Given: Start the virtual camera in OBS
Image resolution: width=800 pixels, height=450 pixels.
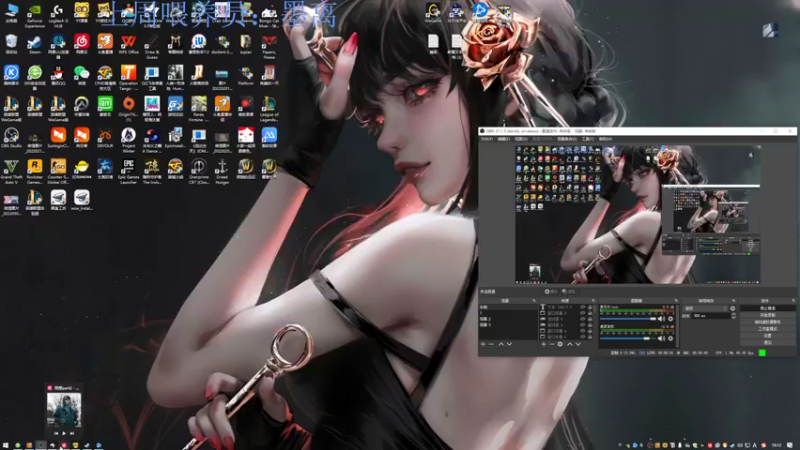Looking at the screenshot, I should [768, 322].
